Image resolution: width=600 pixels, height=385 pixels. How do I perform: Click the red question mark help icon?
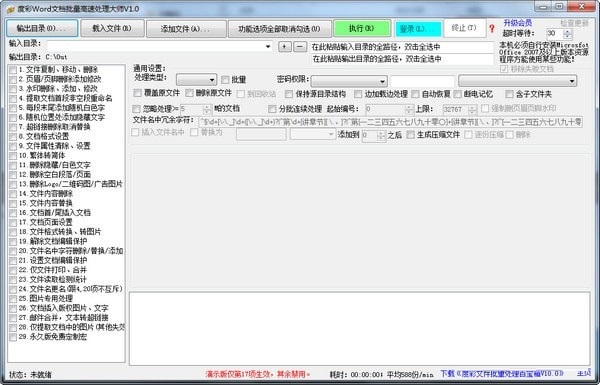(492, 28)
